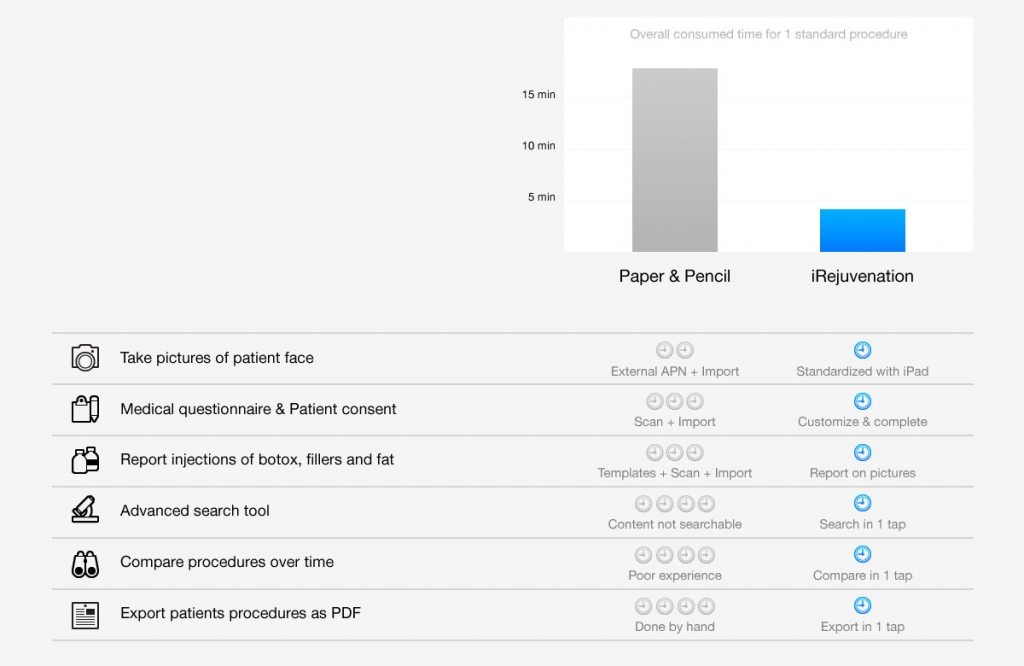The width and height of the screenshot is (1024, 666).
Task: Click the camera icon for patient pictures
Action: pos(85,358)
